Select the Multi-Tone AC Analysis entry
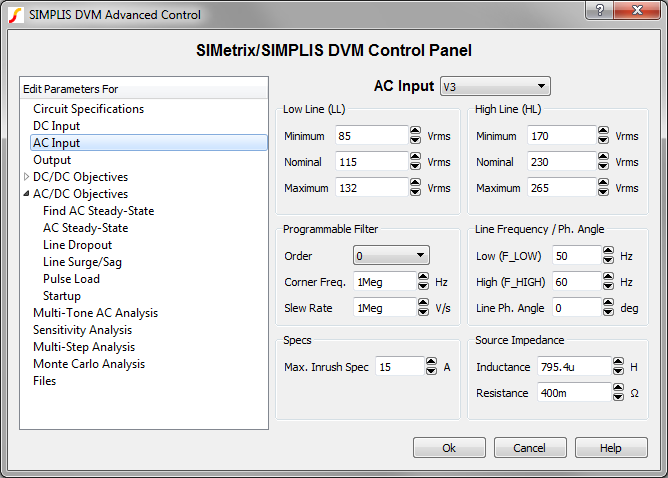Viewport: 668px width, 478px height. (x=95, y=313)
